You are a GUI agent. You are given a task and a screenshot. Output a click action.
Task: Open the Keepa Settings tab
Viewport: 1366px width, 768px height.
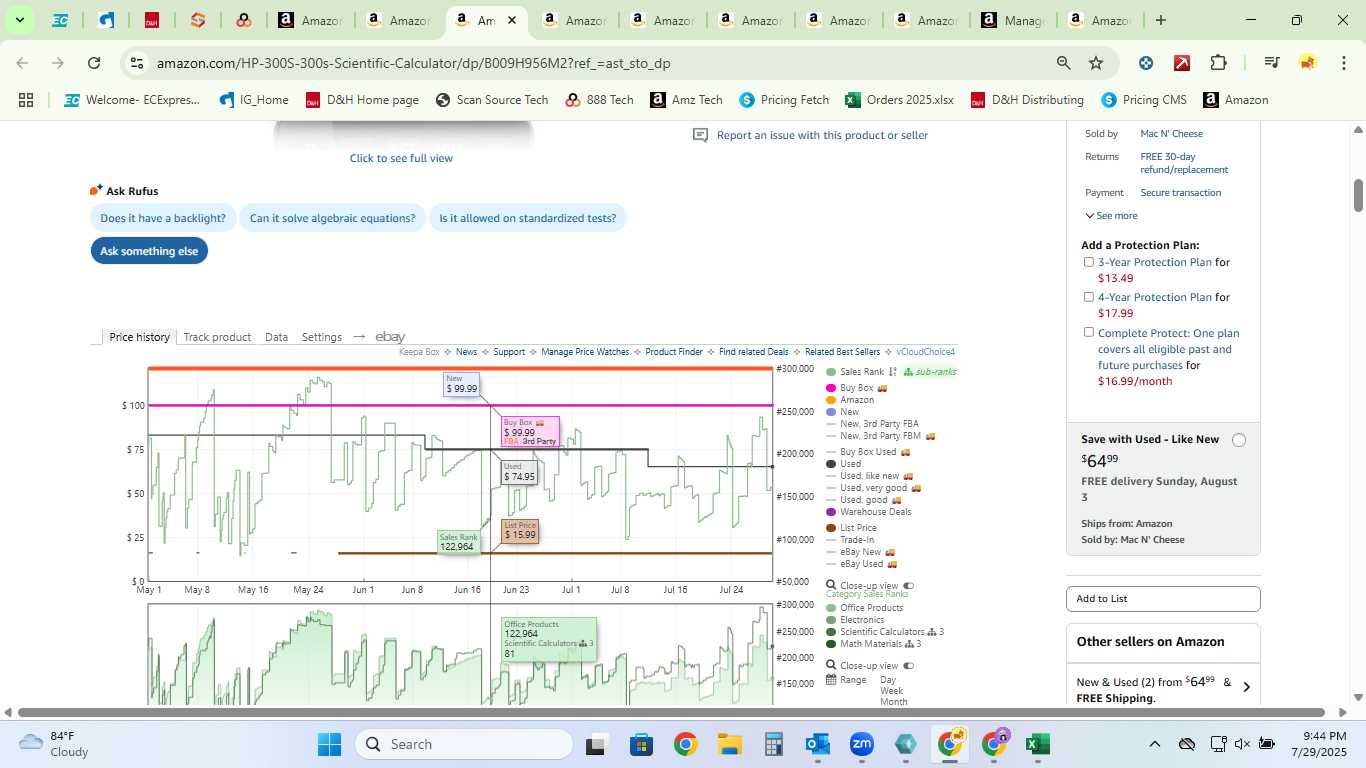pyautogui.click(x=322, y=337)
